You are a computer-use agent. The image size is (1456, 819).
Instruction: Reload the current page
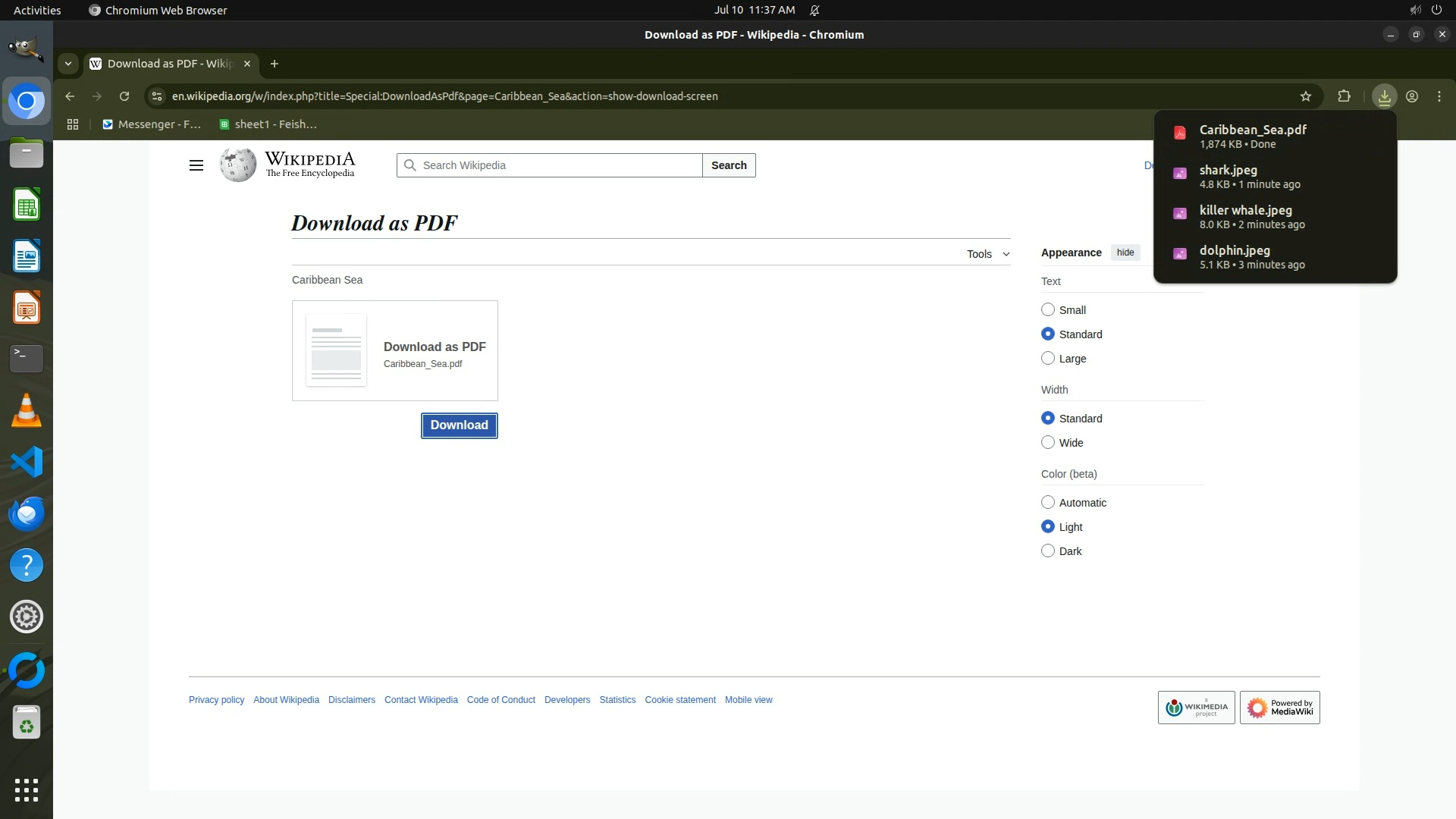[124, 96]
